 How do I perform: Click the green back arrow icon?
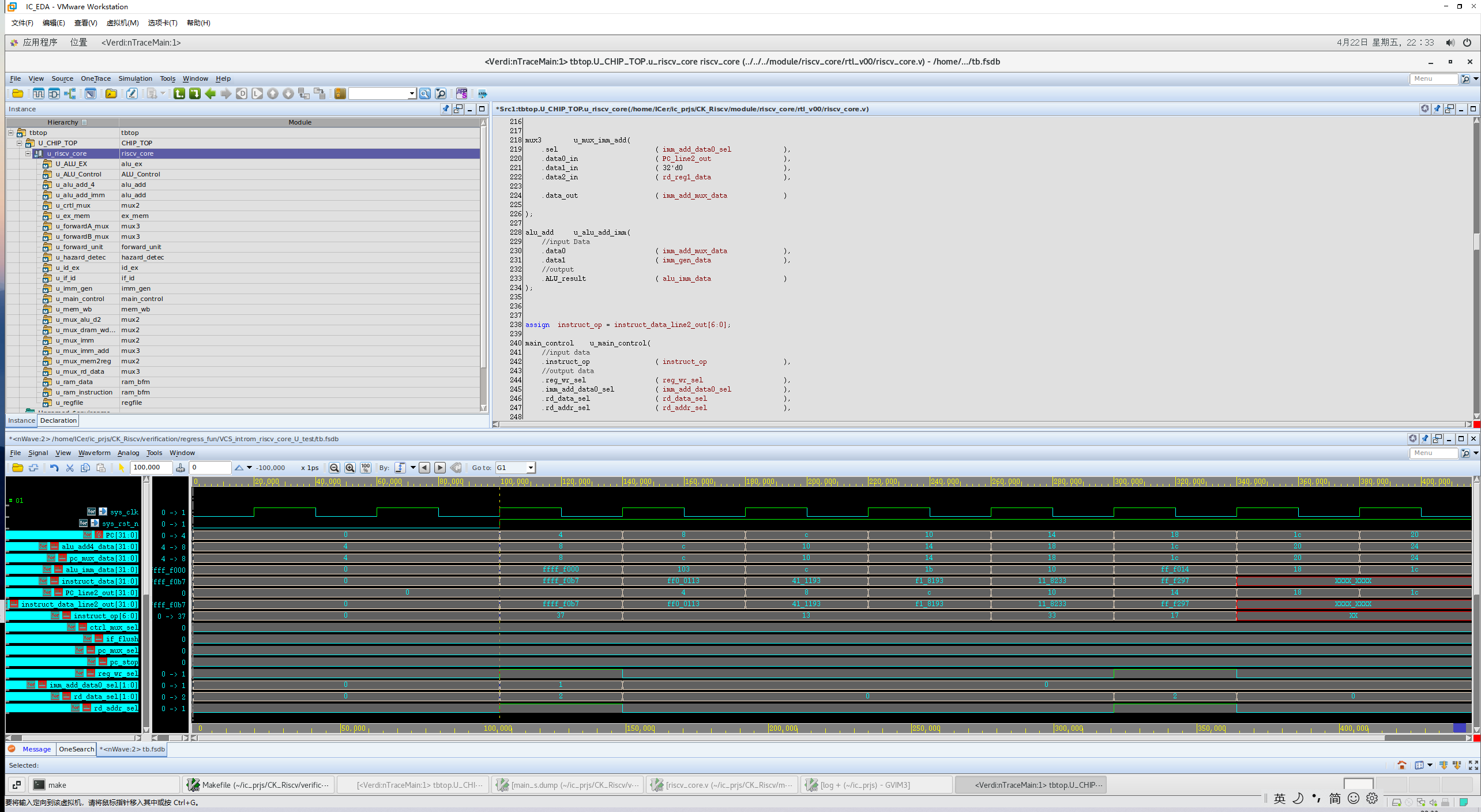pyautogui.click(x=211, y=93)
